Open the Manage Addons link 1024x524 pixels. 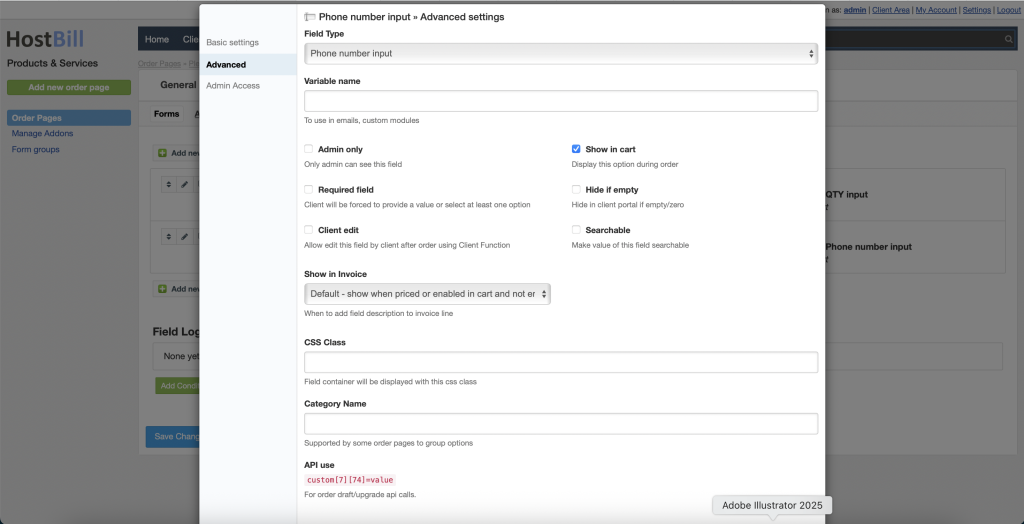[42, 133]
